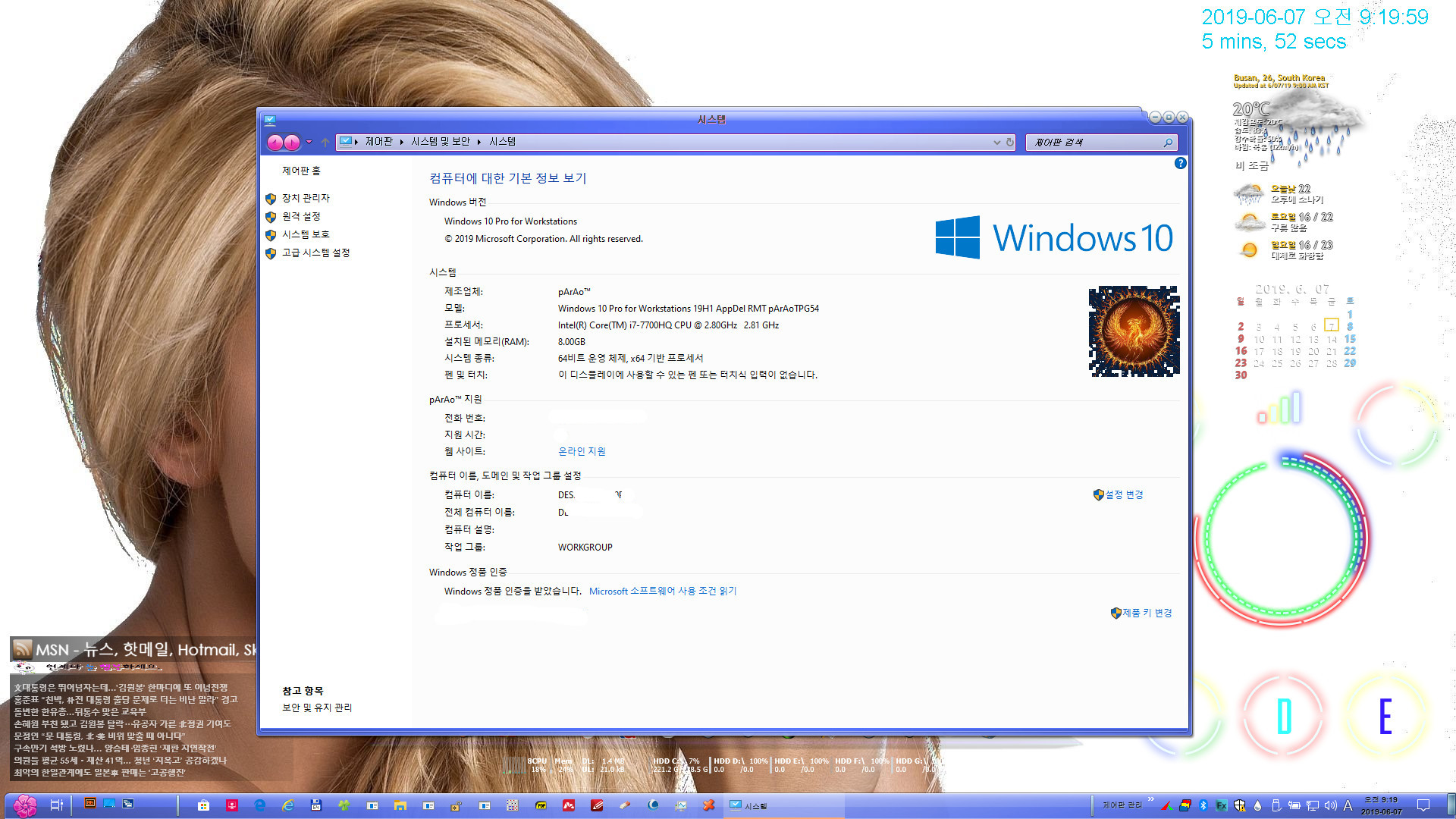
Task: Open 제어판 홈 in the sidebar
Action: pyautogui.click(x=301, y=171)
